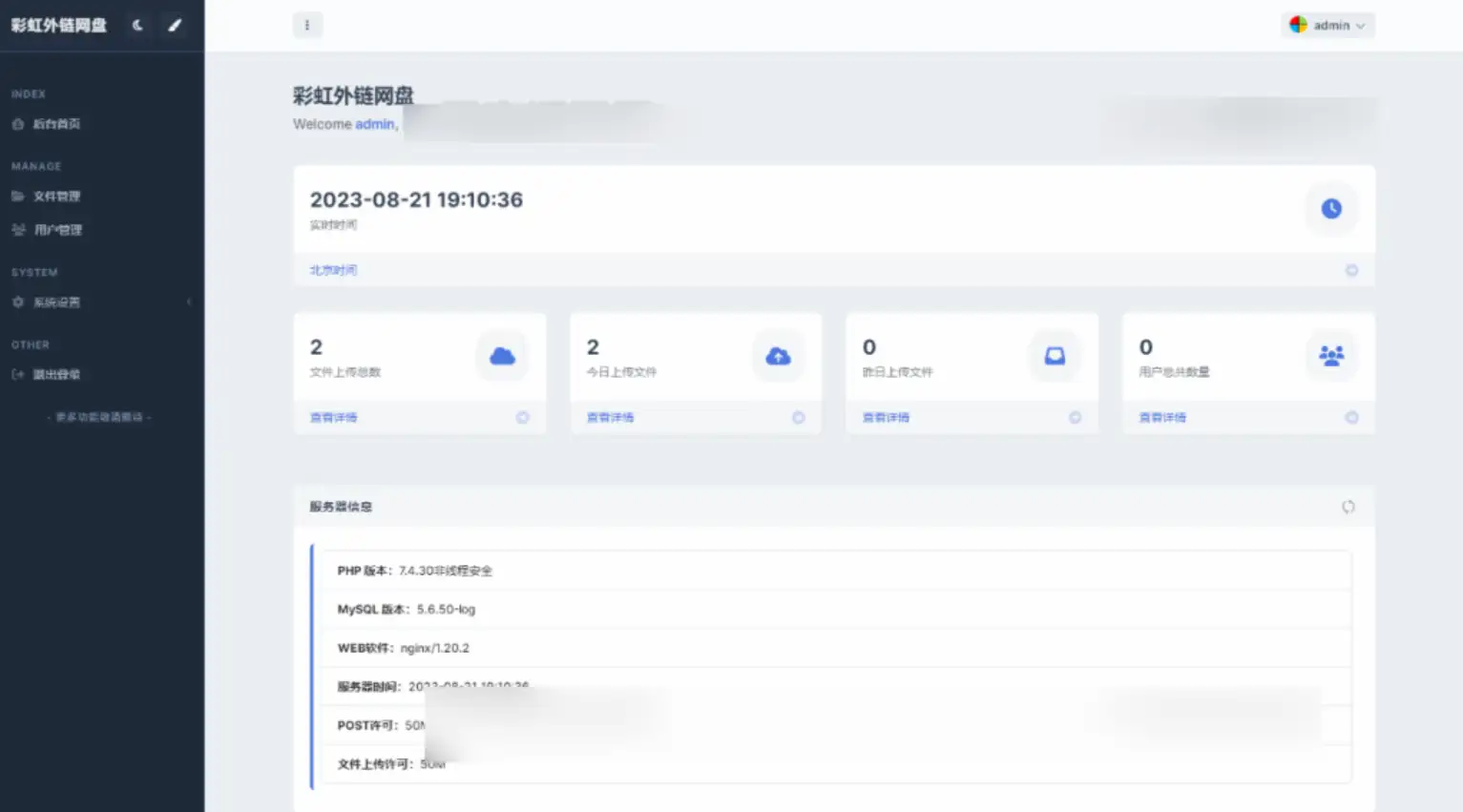
Task: Click the arrow icon in the 今日上传文件 card footer
Action: tap(799, 417)
